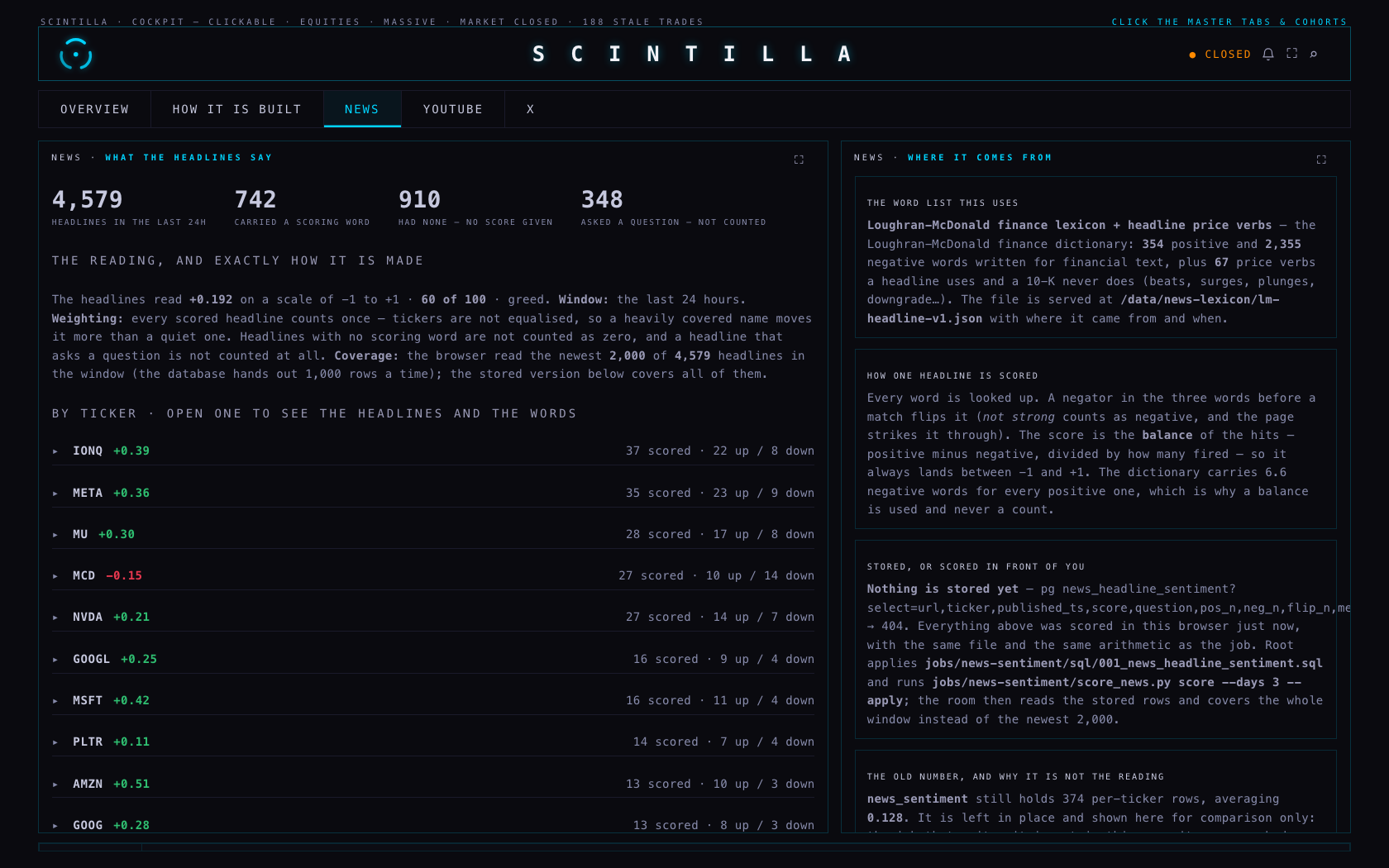Click the Scintilla circular logo icon
The image size is (1389, 868).
(75, 55)
